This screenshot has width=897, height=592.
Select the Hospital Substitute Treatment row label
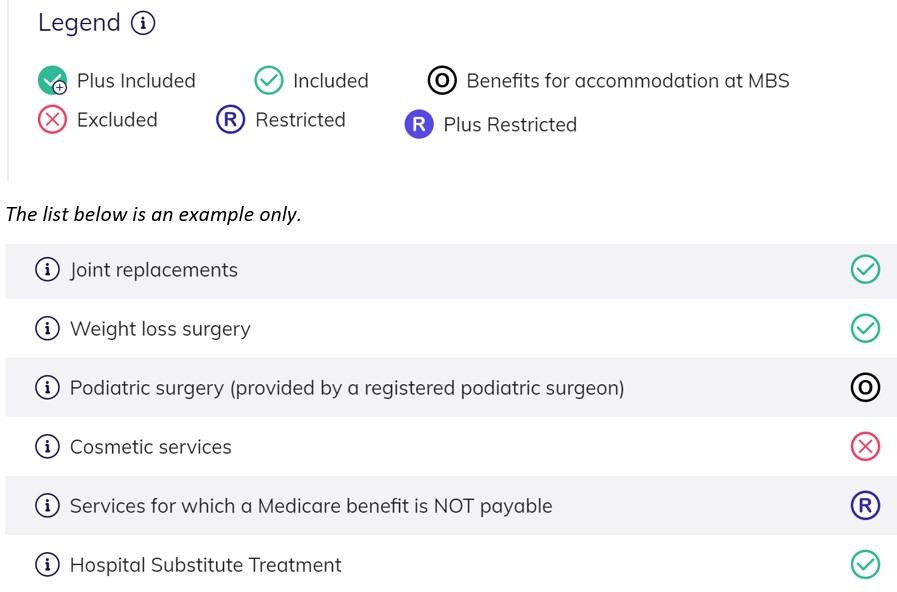tap(205, 565)
